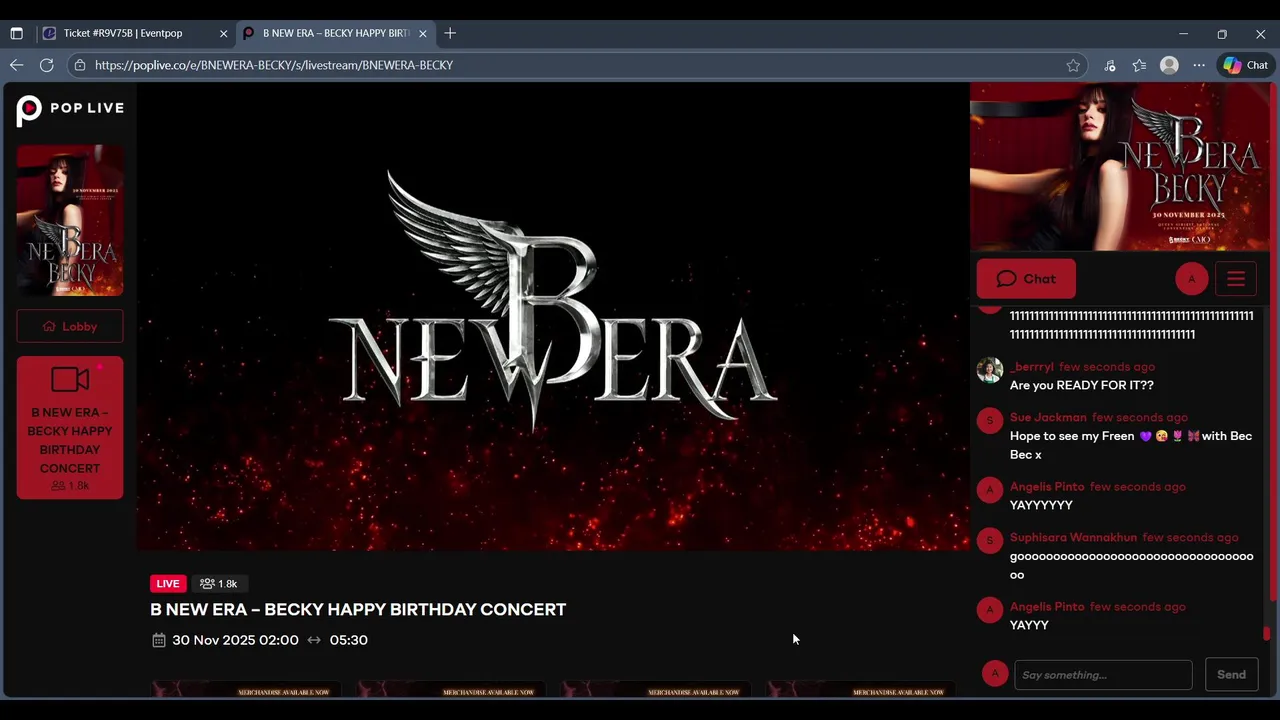1280x720 pixels.
Task: Switch to Ticket #R9V75B Eventpop tab
Action: (x=135, y=33)
